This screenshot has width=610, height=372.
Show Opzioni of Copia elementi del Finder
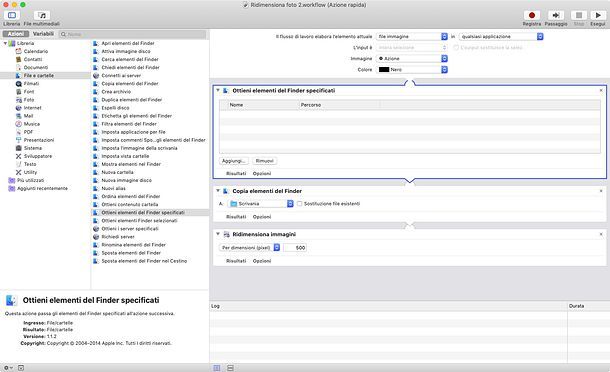tap(262, 217)
